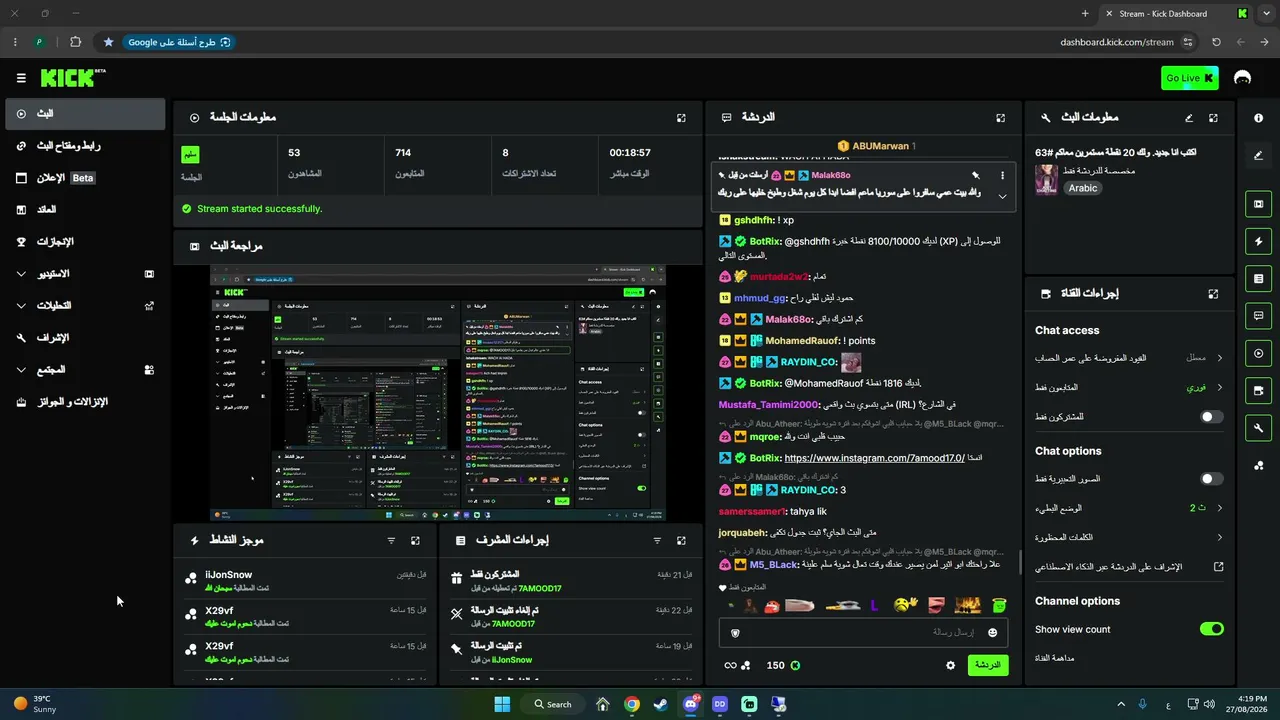The image size is (1280, 720).
Task: Open Steam from the taskbar
Action: pos(661,704)
